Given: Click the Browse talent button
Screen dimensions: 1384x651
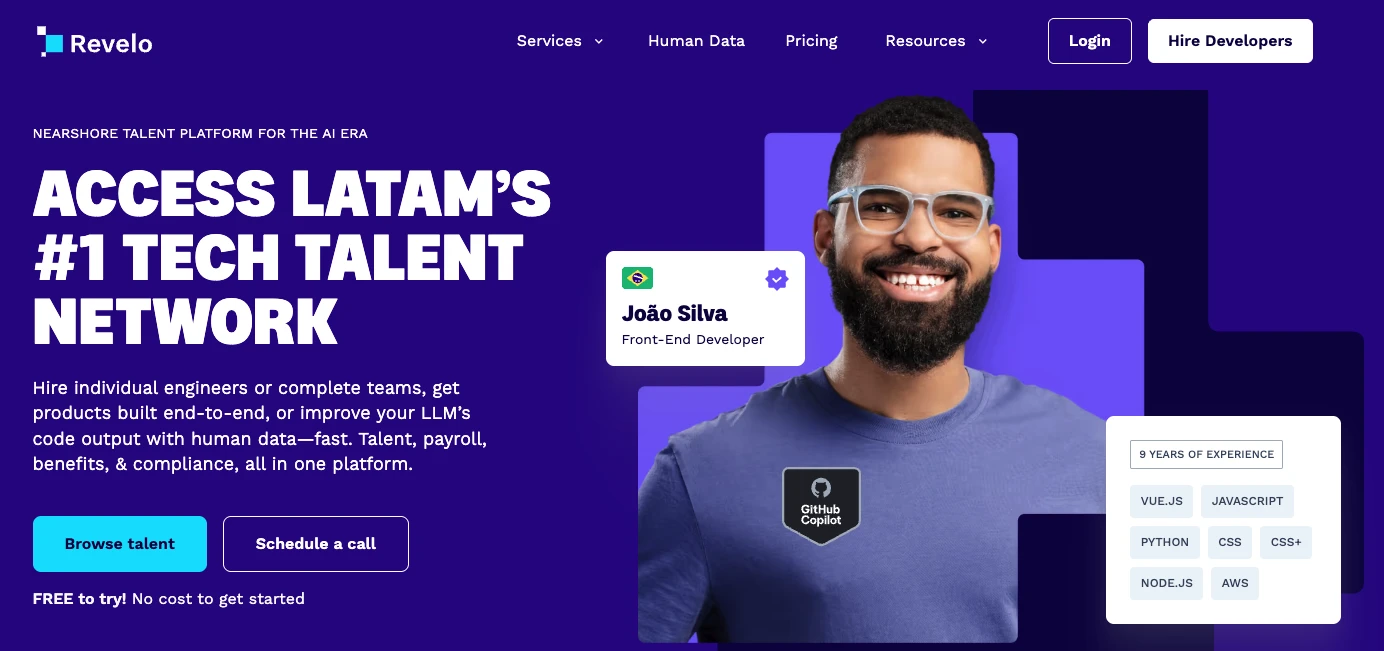Looking at the screenshot, I should pyautogui.click(x=120, y=544).
